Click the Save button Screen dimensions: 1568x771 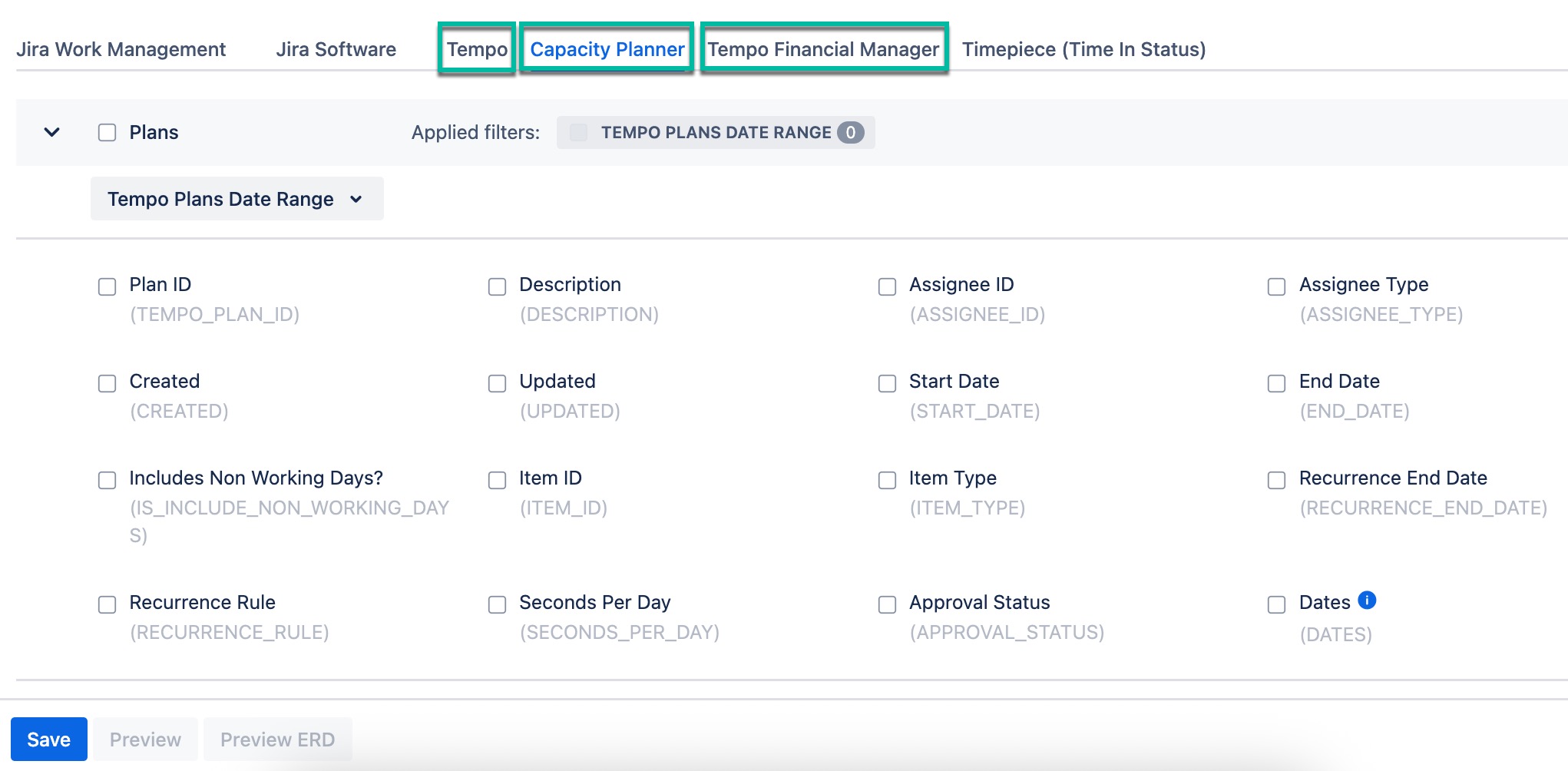click(48, 738)
